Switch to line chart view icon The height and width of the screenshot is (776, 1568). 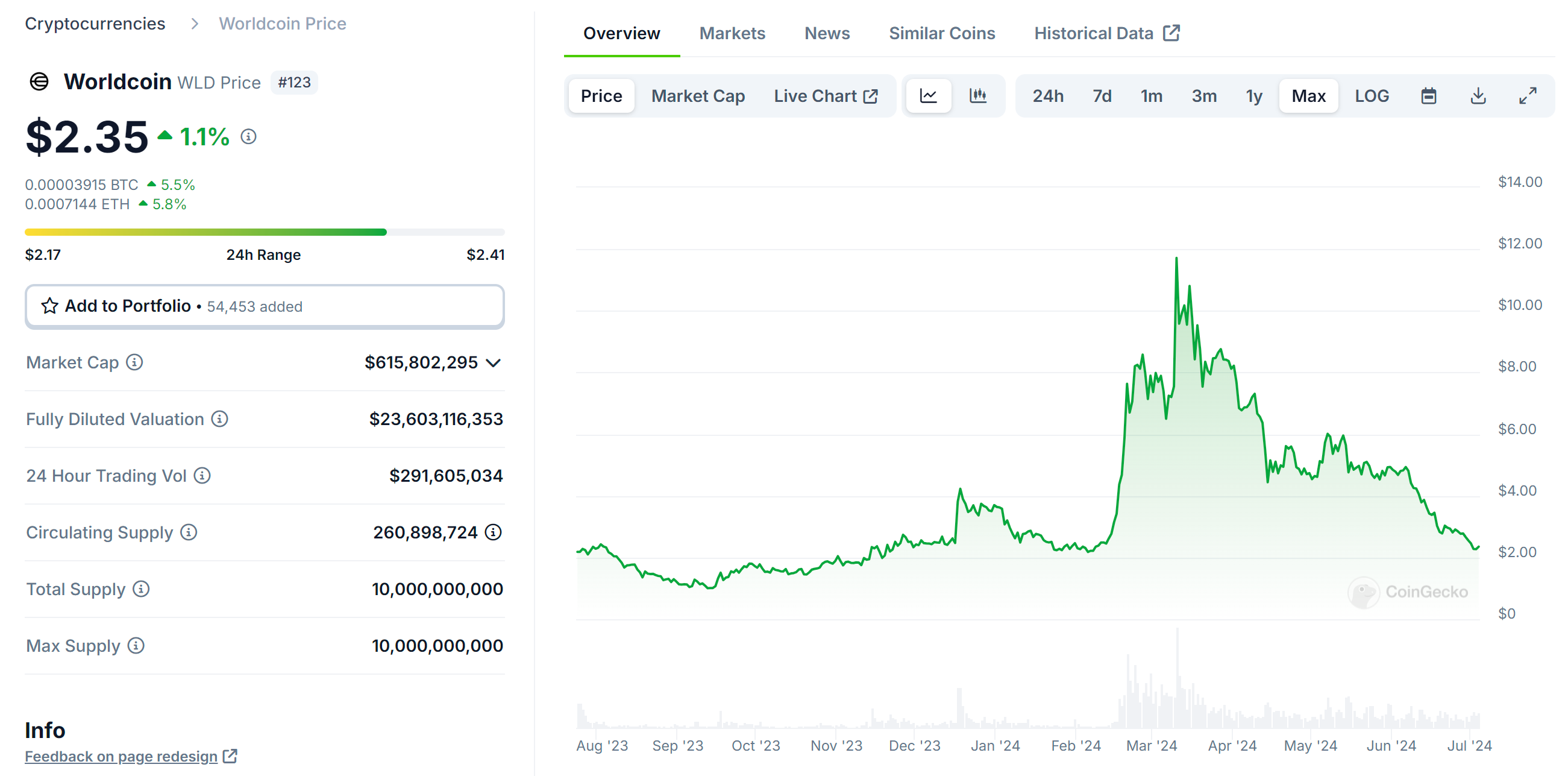pos(928,96)
